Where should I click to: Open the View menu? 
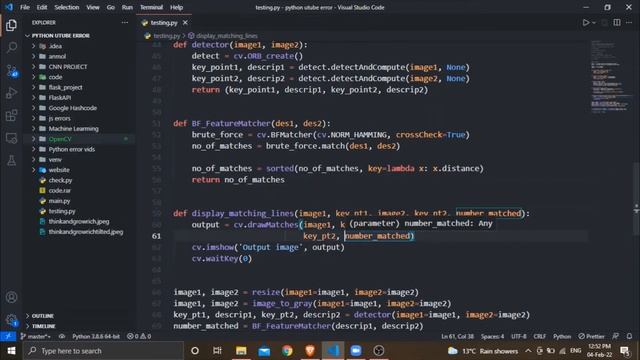point(93,7)
